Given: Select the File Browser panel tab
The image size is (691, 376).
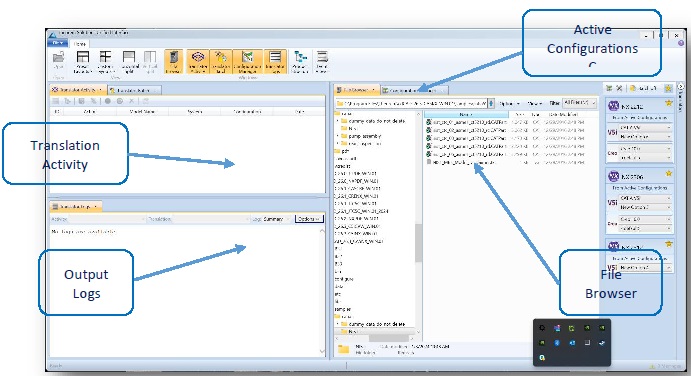Looking at the screenshot, I should click(x=357, y=90).
